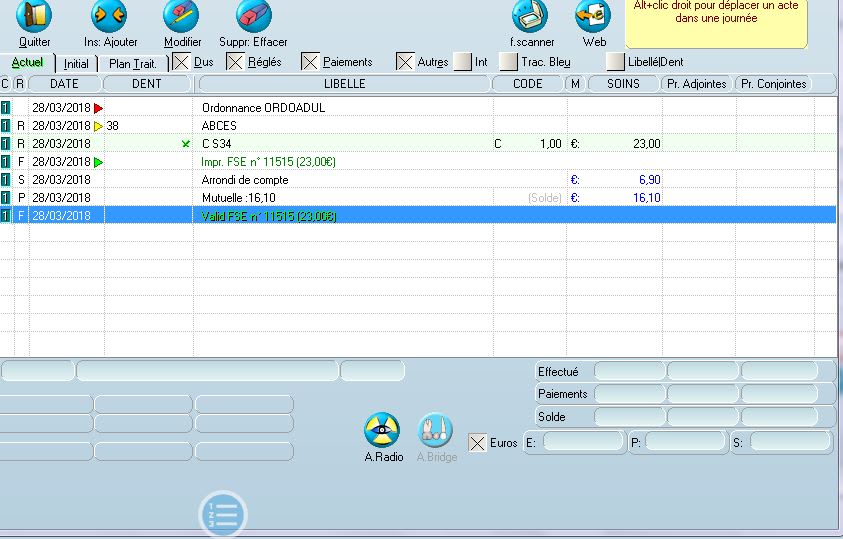Sort by the LIBELLE column header
This screenshot has width=843, height=539.
(344, 84)
